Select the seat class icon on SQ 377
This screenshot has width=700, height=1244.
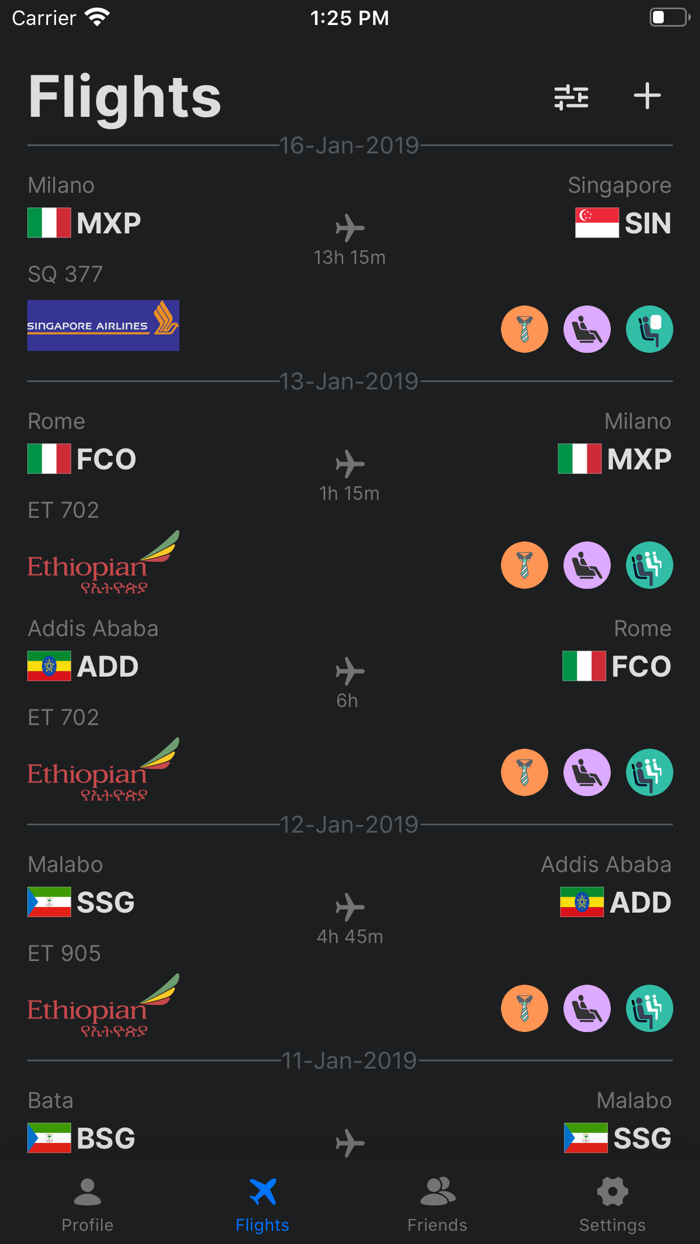(x=587, y=328)
